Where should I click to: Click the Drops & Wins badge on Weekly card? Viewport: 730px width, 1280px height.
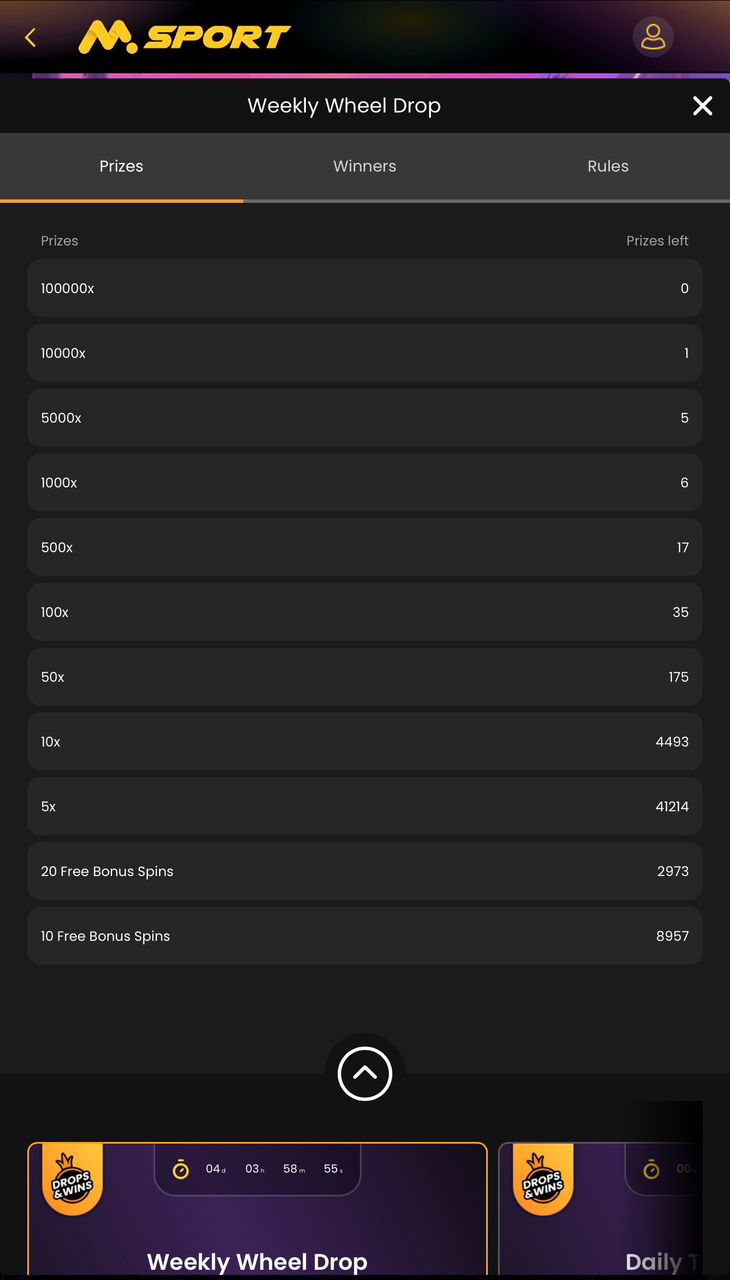(x=72, y=1182)
